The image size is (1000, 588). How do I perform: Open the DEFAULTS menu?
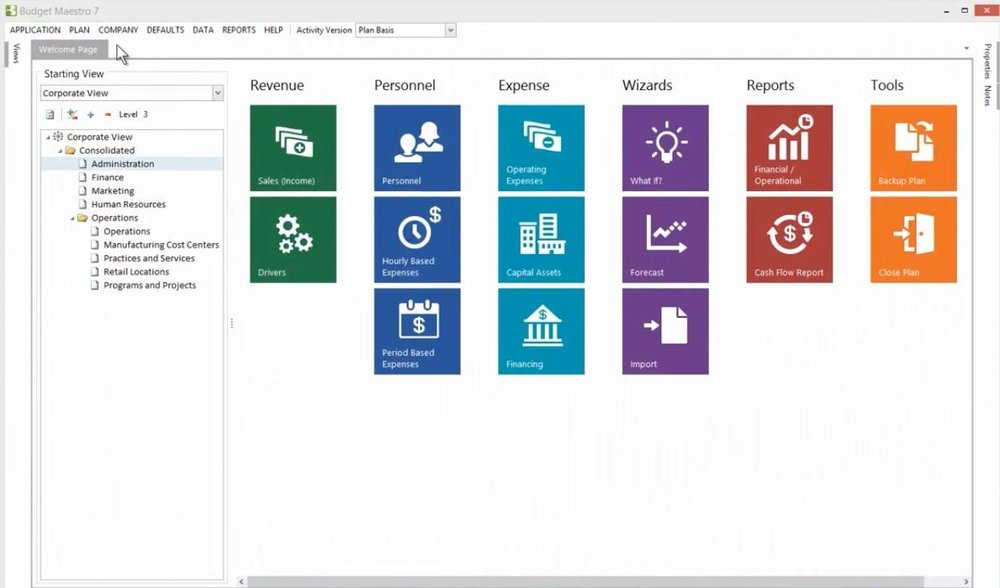point(165,30)
